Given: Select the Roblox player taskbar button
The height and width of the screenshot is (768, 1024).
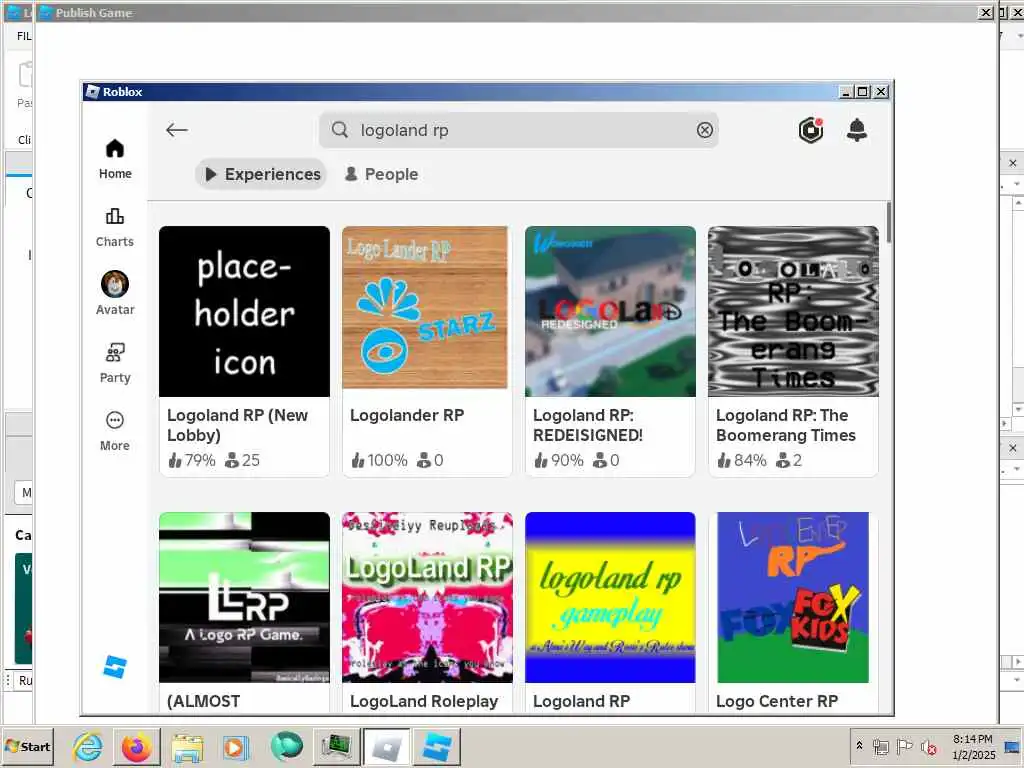Looking at the screenshot, I should click(387, 747).
